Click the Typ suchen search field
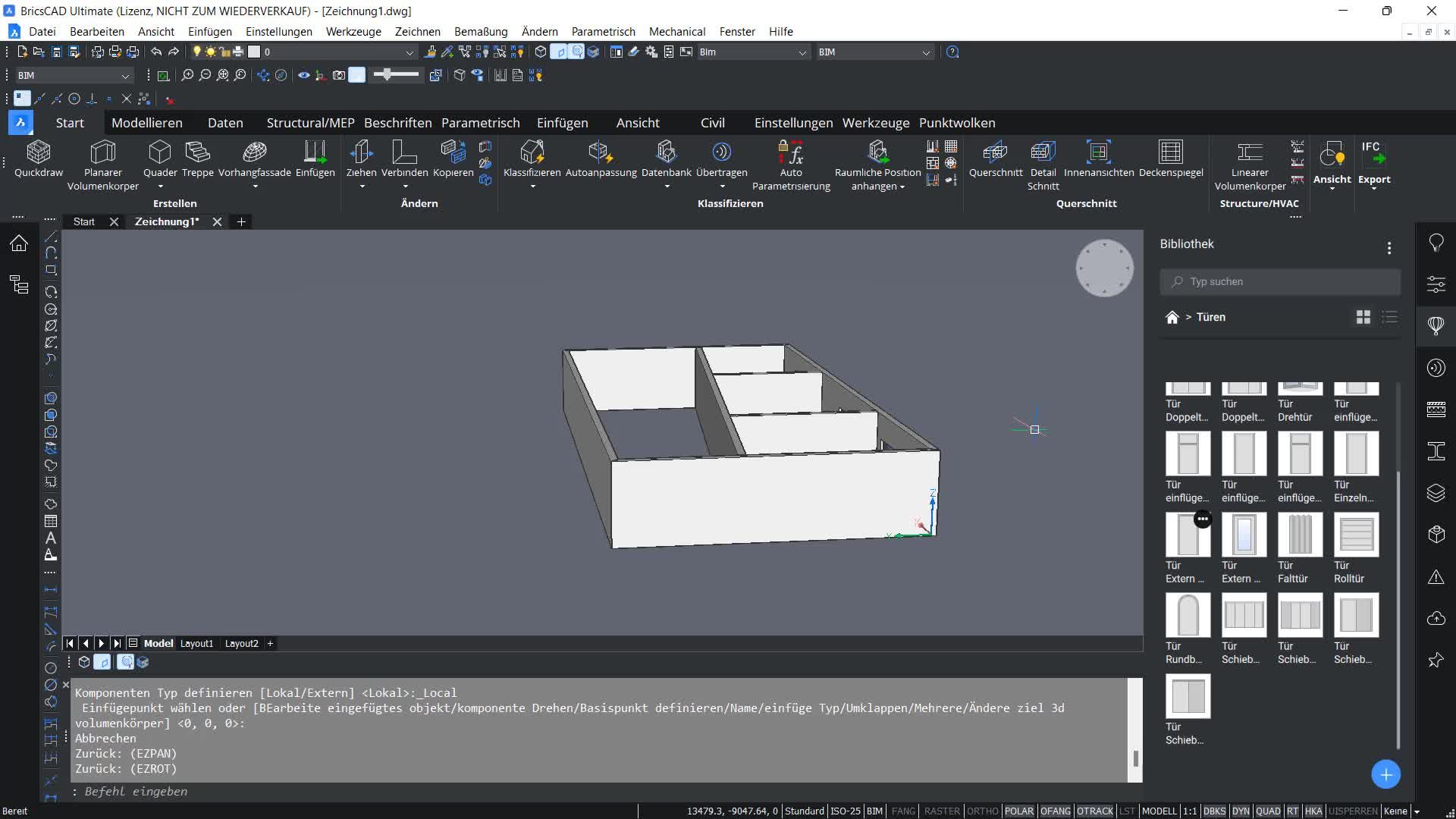The height and width of the screenshot is (819, 1456). click(x=1279, y=281)
